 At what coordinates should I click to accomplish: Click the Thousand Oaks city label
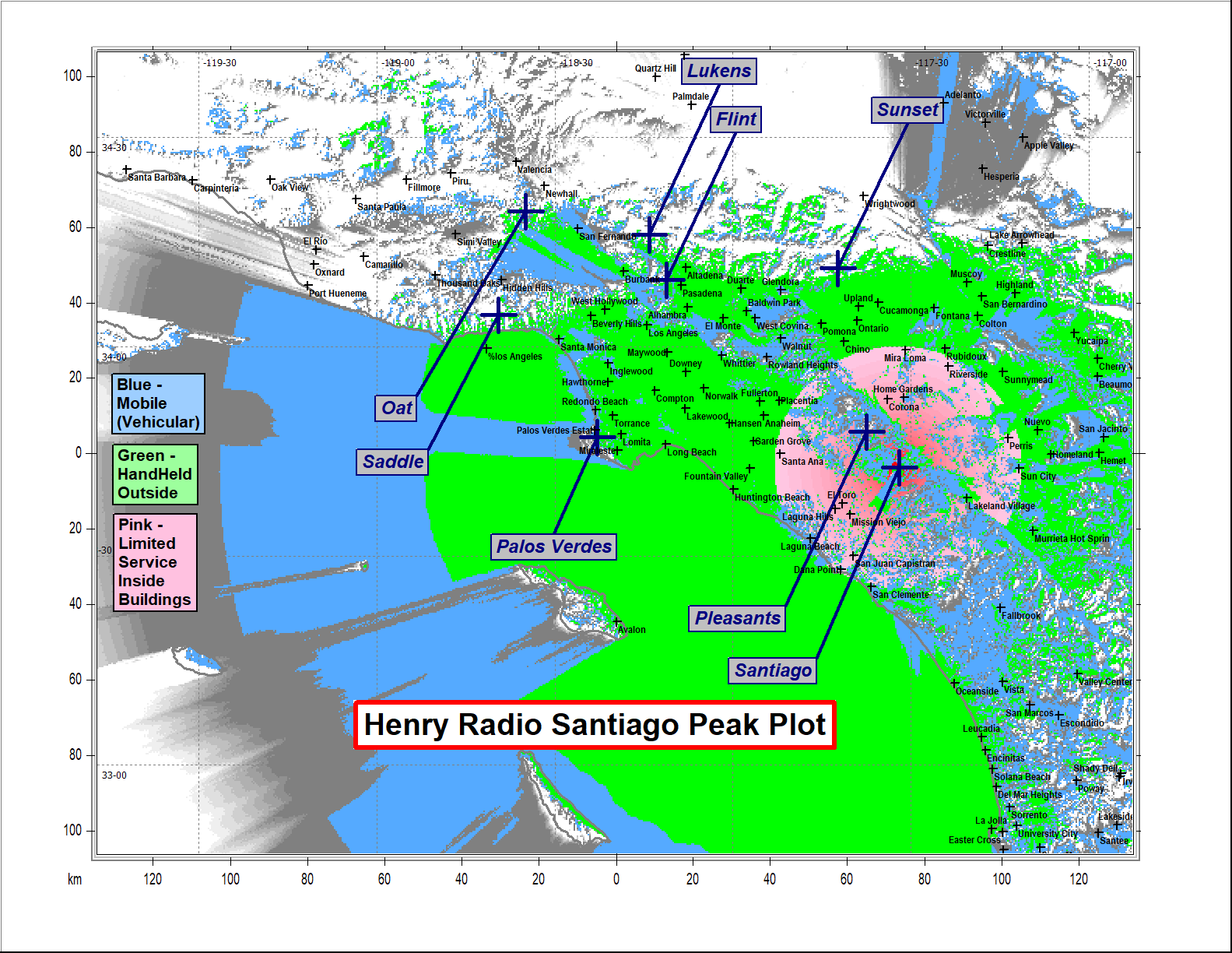(468, 283)
